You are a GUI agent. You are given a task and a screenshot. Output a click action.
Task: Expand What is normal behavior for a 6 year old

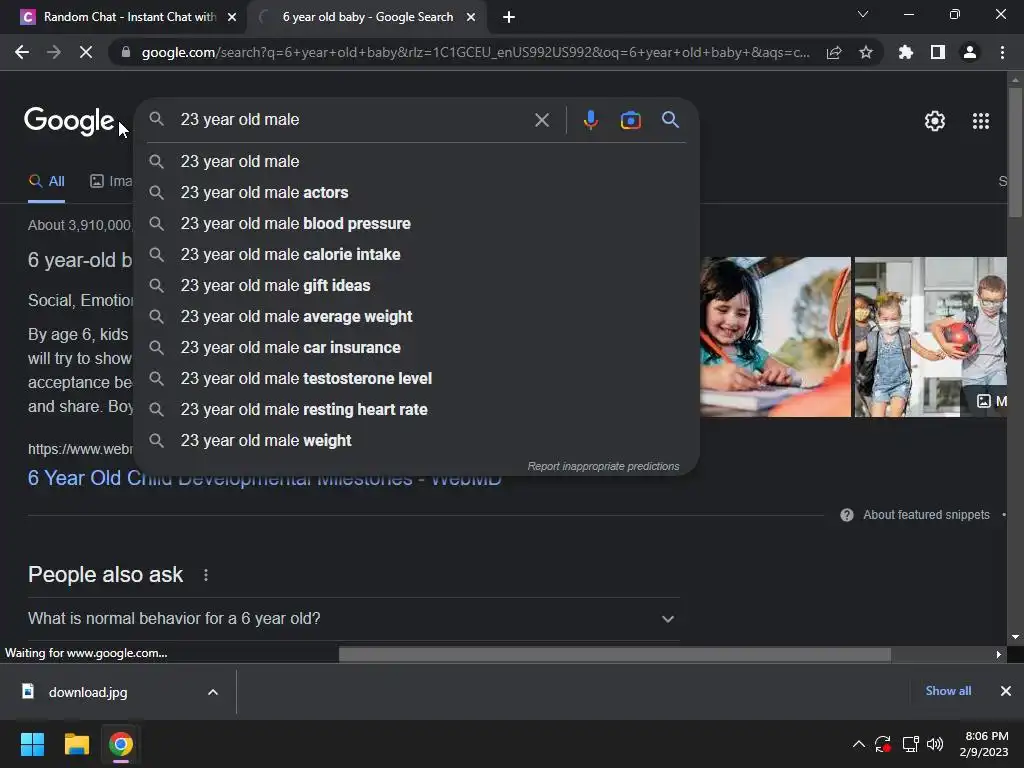(353, 618)
